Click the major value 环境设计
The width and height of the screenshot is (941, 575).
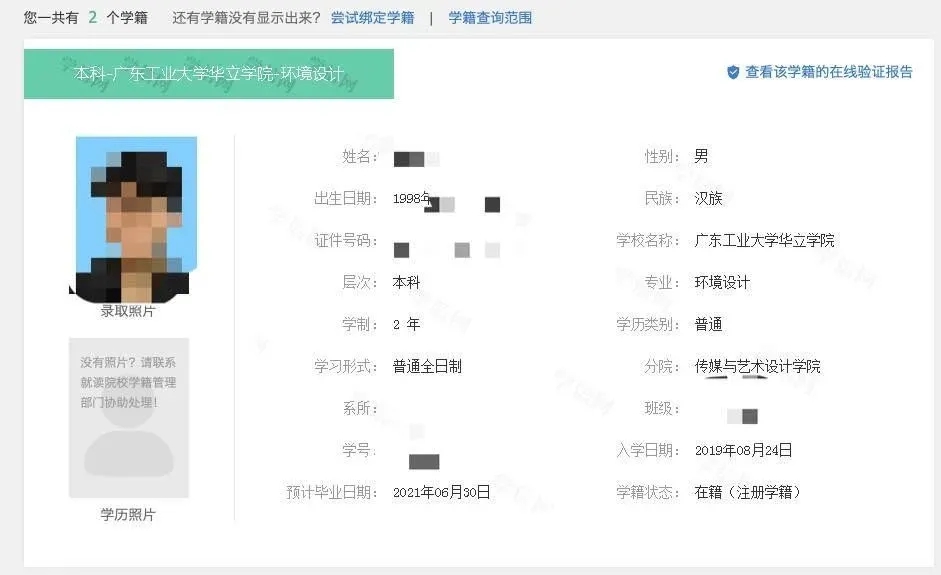pyautogui.click(x=722, y=283)
